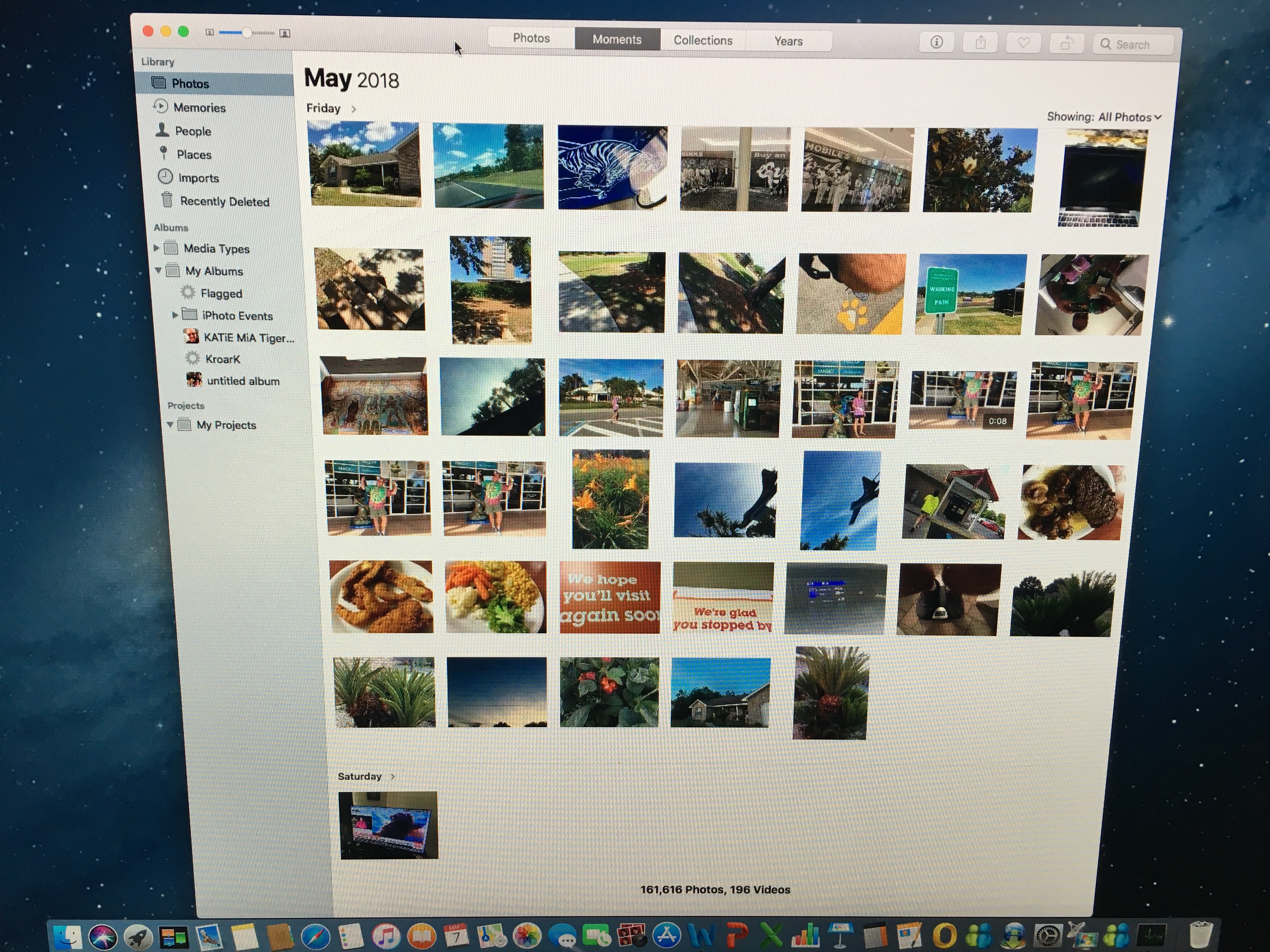Launch iTunes from the dock

point(386,937)
